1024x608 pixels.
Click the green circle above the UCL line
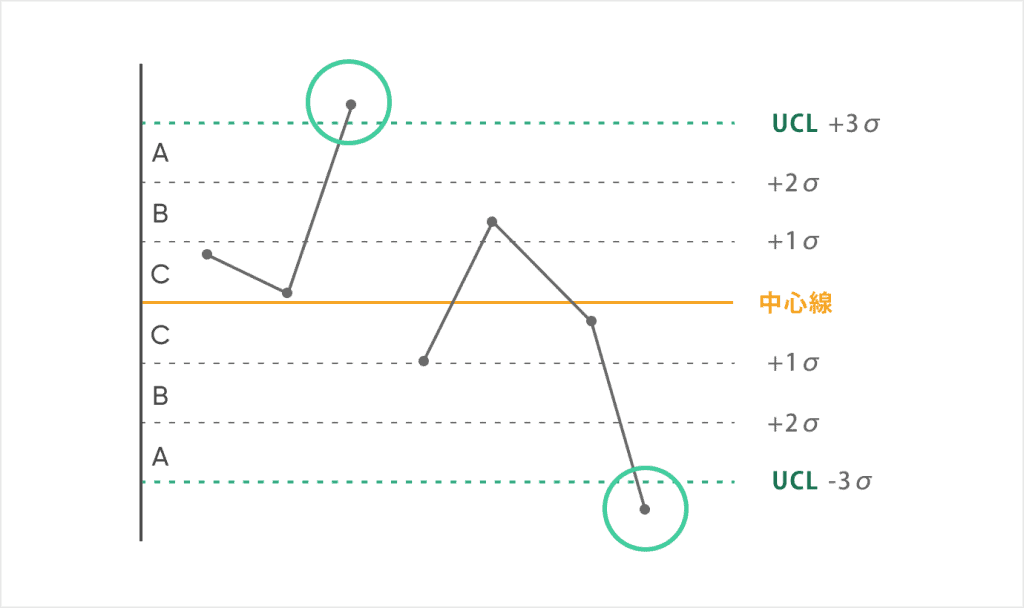tap(349, 102)
